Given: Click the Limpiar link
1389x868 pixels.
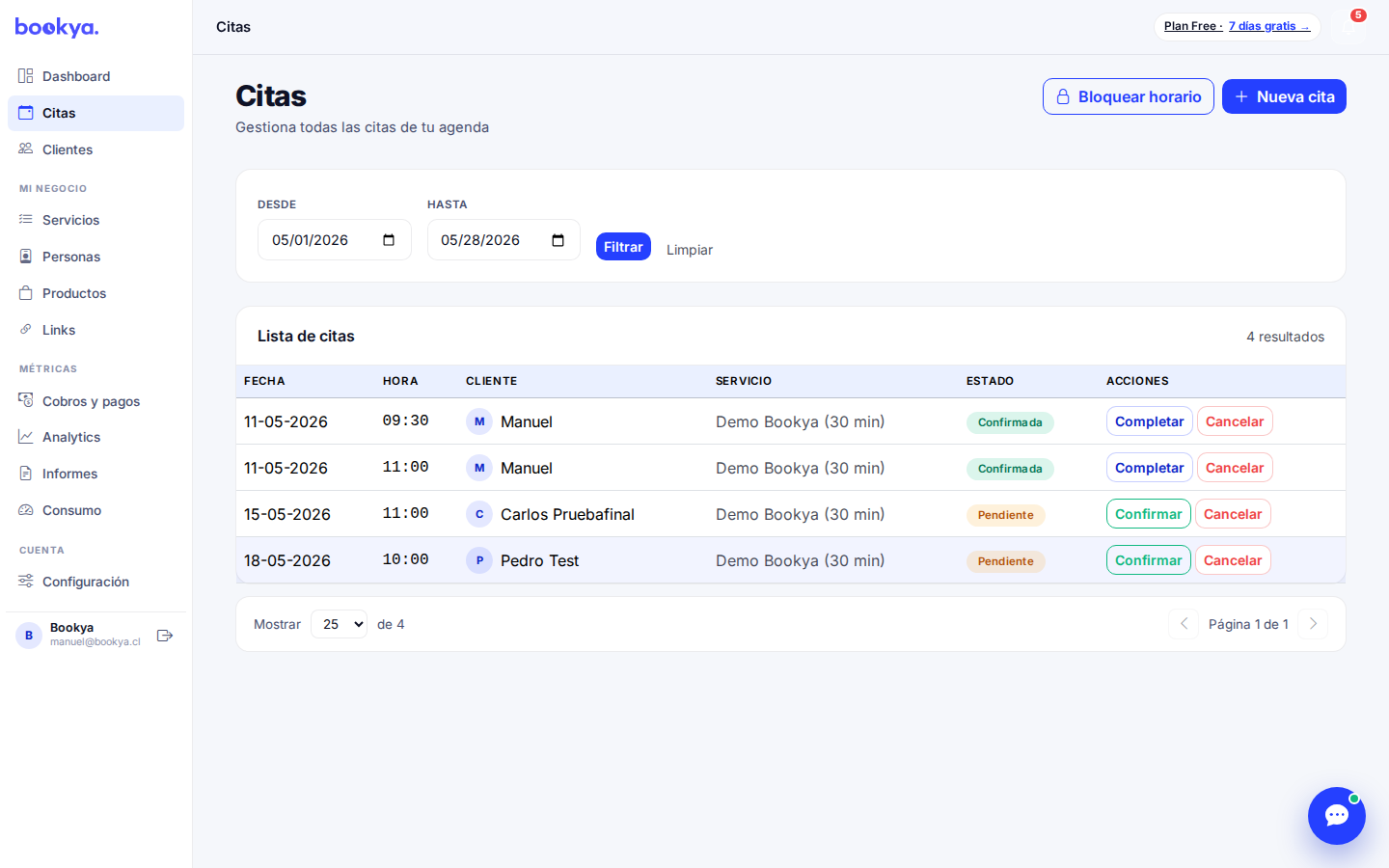Looking at the screenshot, I should tap(690, 250).
